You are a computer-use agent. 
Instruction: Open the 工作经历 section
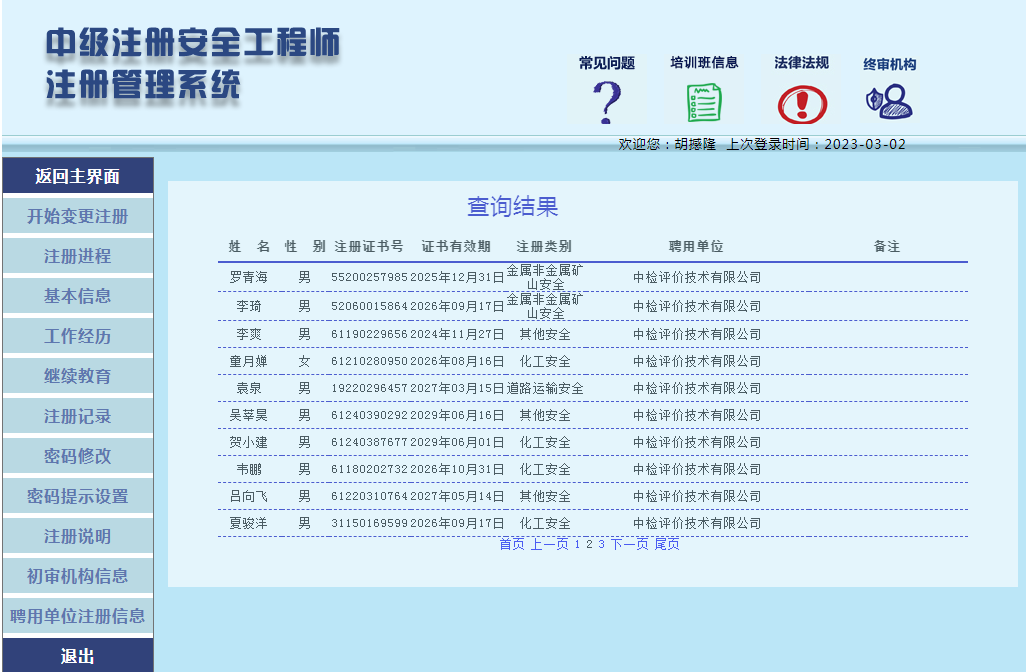(77, 336)
